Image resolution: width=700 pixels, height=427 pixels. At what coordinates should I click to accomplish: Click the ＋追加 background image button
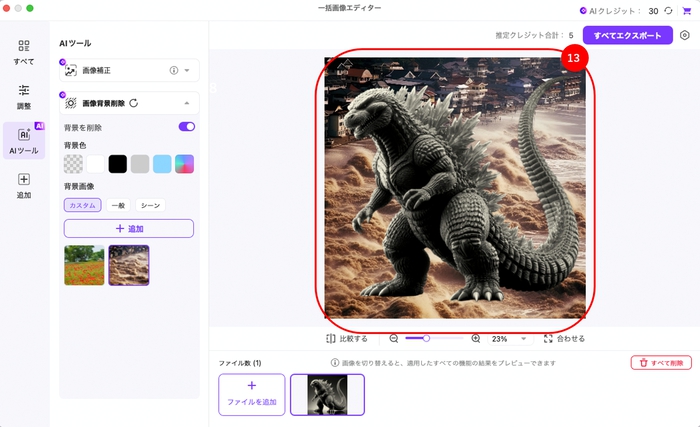point(129,228)
